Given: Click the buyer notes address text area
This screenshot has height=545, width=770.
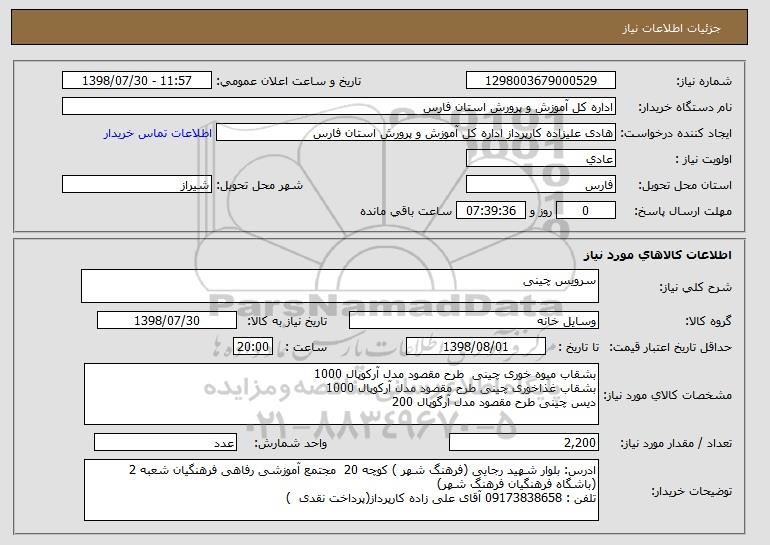Looking at the screenshot, I should tap(341, 490).
